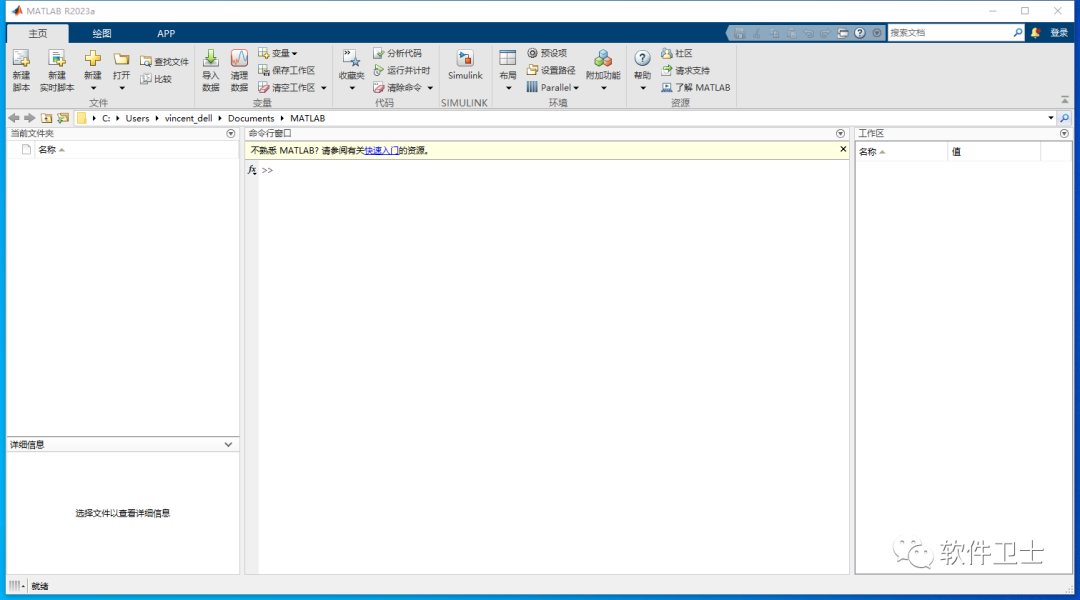
Task: Click Run and Time (运行并计时)
Action: (402, 70)
